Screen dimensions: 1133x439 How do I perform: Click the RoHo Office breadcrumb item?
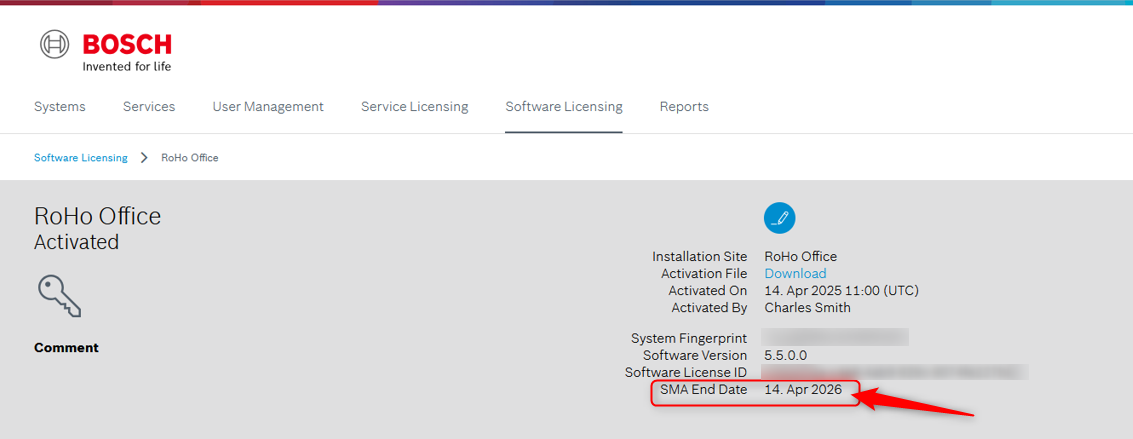point(190,158)
